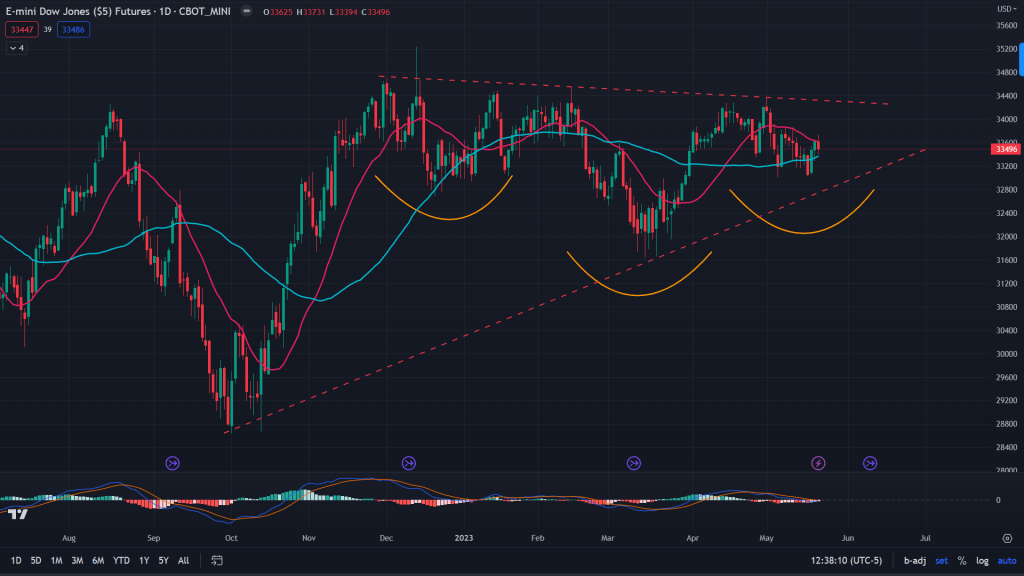
Task: Click the lightning bolt event icon near May
Action: pos(818,463)
